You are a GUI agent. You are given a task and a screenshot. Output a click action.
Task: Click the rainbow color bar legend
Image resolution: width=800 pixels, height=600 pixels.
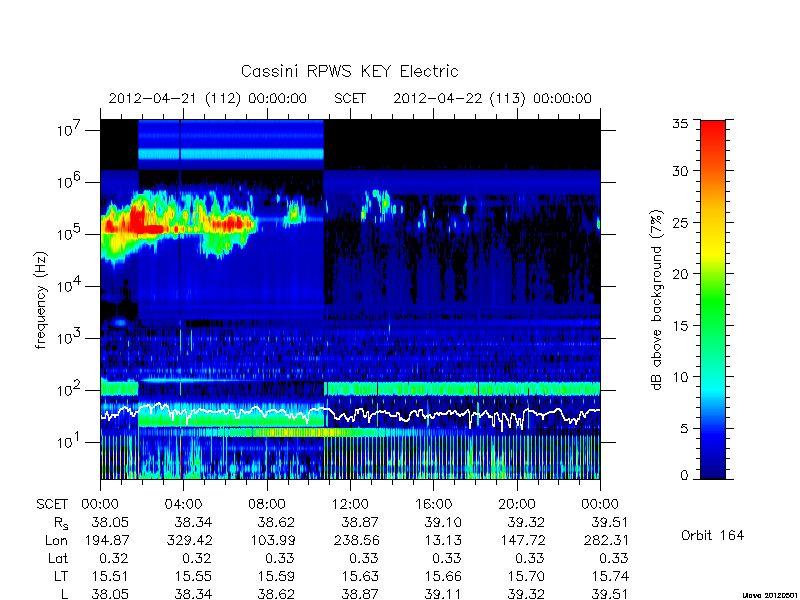(713, 299)
